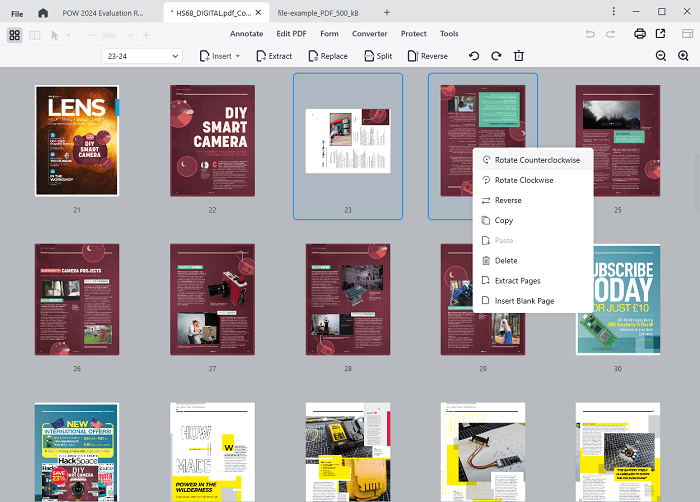Select Extract Pages in context menu
700x502 pixels.
tap(516, 280)
